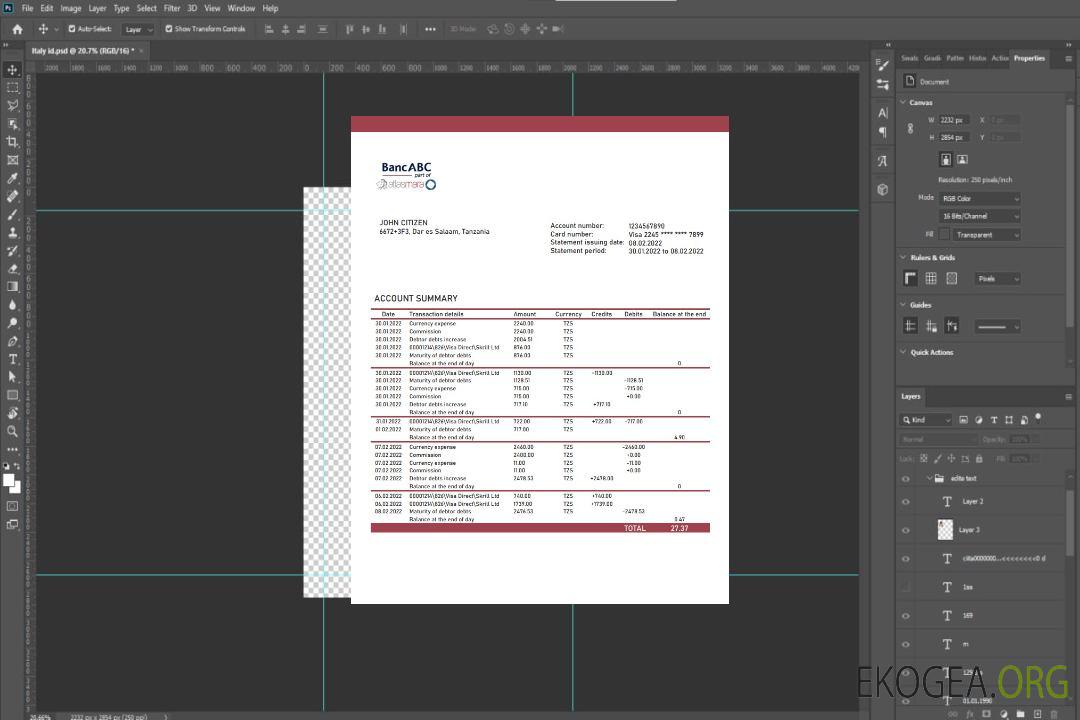Select the Lasso tool
The width and height of the screenshot is (1080, 720).
tap(13, 105)
